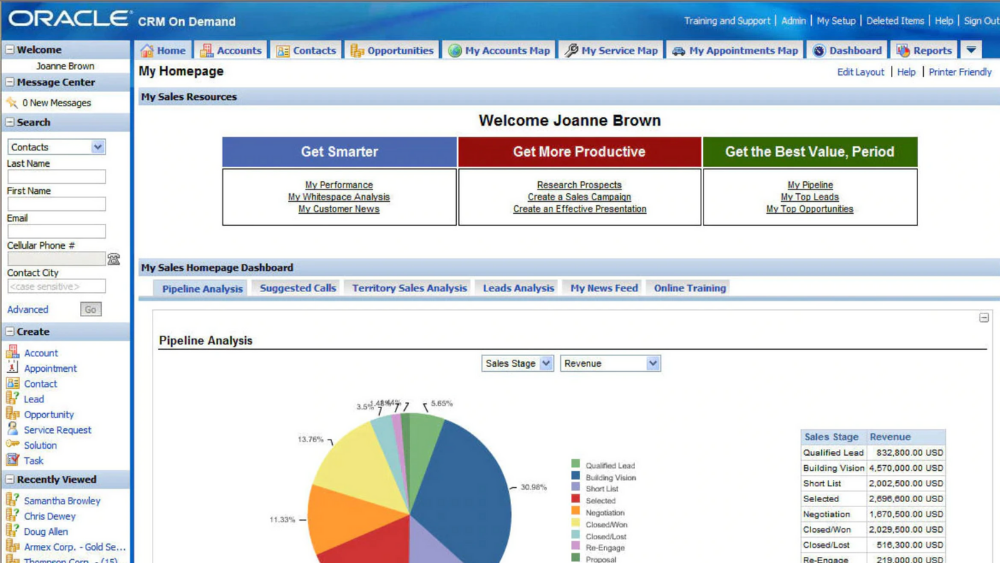Click the Create Appointment icon
Screen dimensions: 1000x563
pyautogui.click(x=13, y=367)
